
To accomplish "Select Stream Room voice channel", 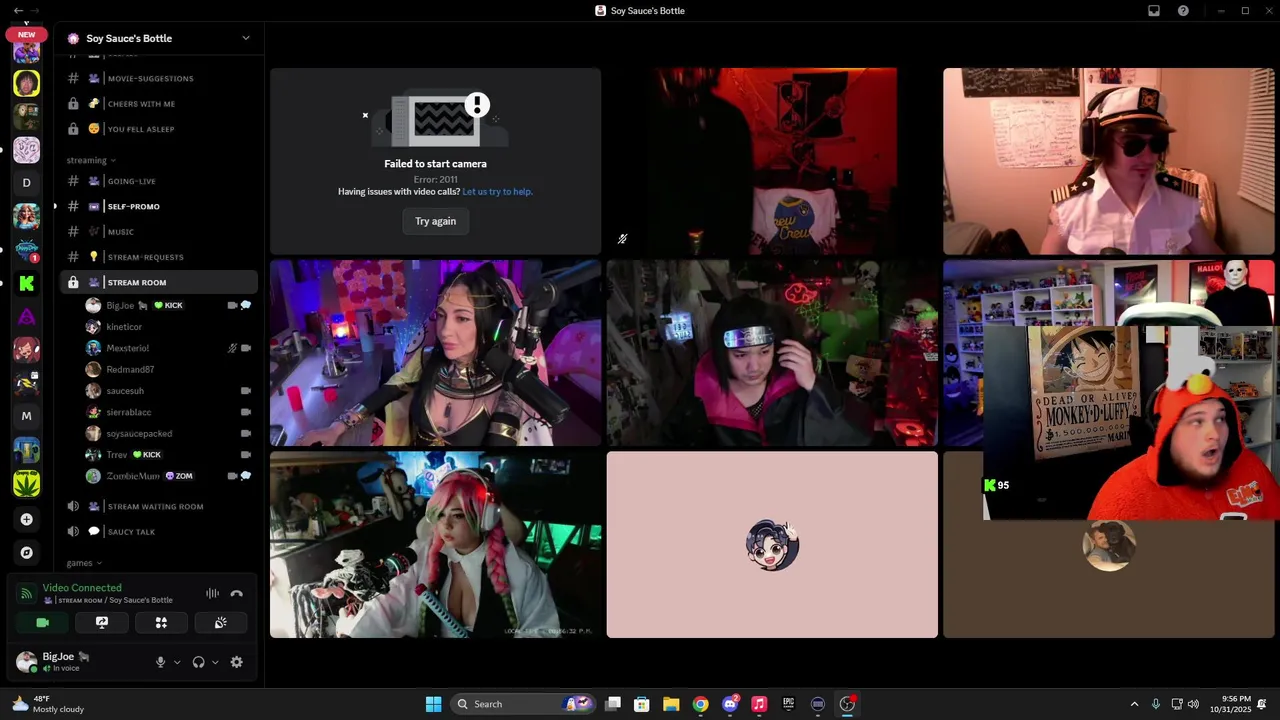I will click(159, 282).
